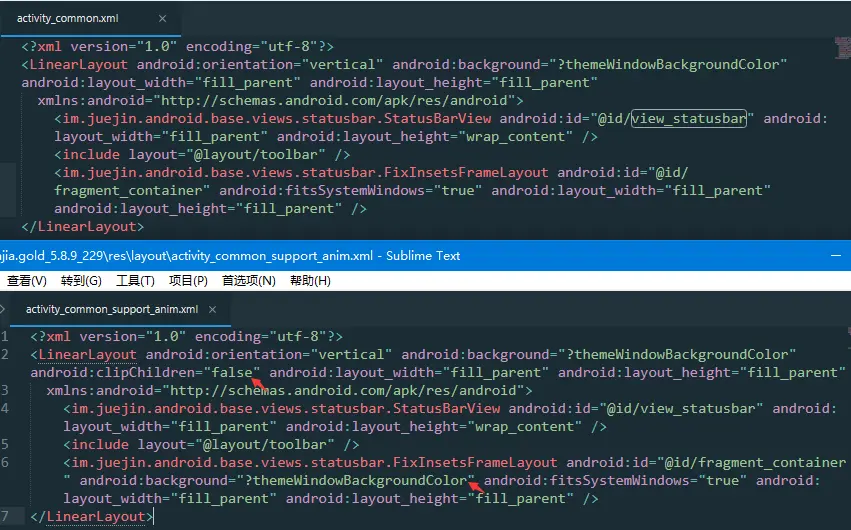This screenshot has width=851, height=530.
Task: Select the activity_common_support_anim.xml tab
Action: point(112,309)
